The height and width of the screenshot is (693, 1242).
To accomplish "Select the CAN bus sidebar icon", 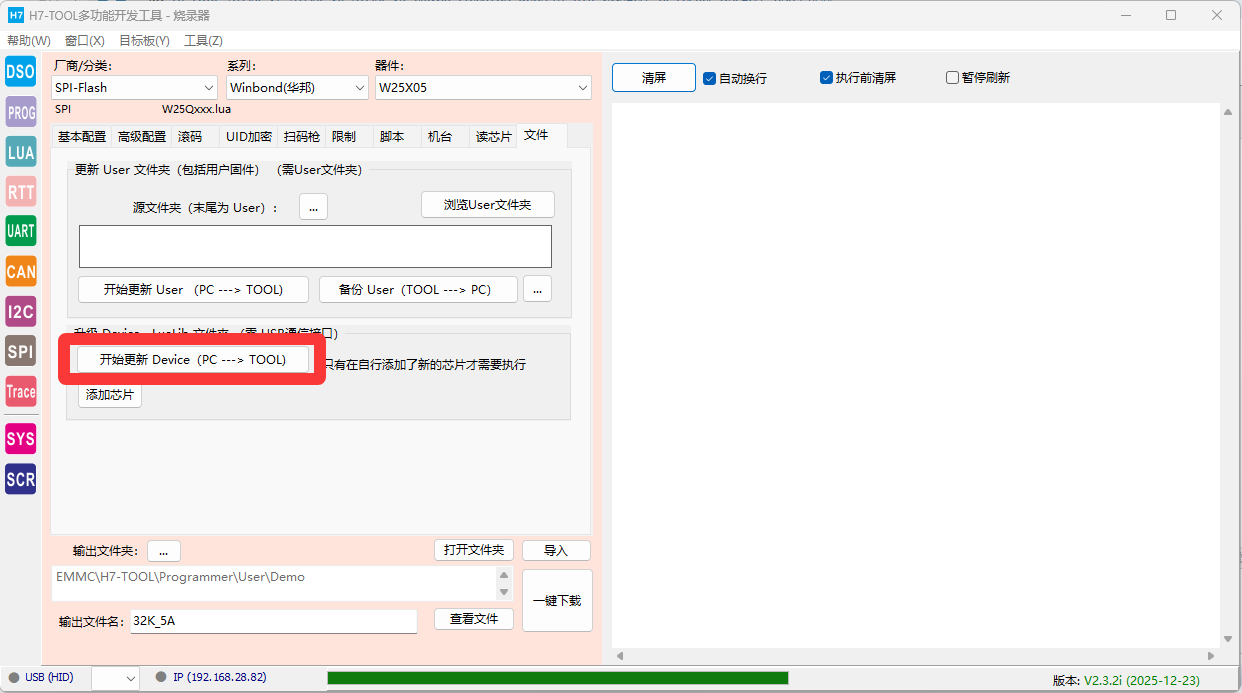I will tap(20, 271).
